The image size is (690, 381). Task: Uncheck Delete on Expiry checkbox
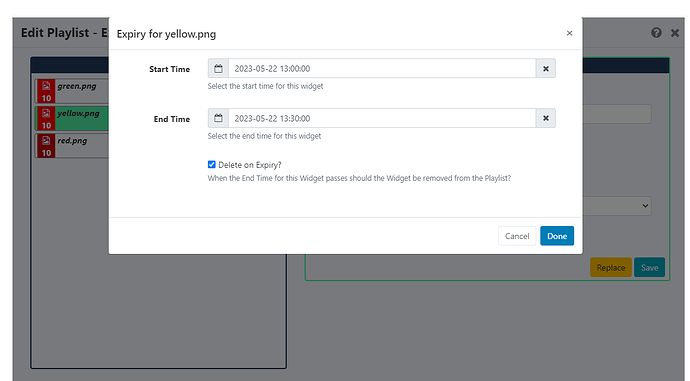click(x=212, y=165)
